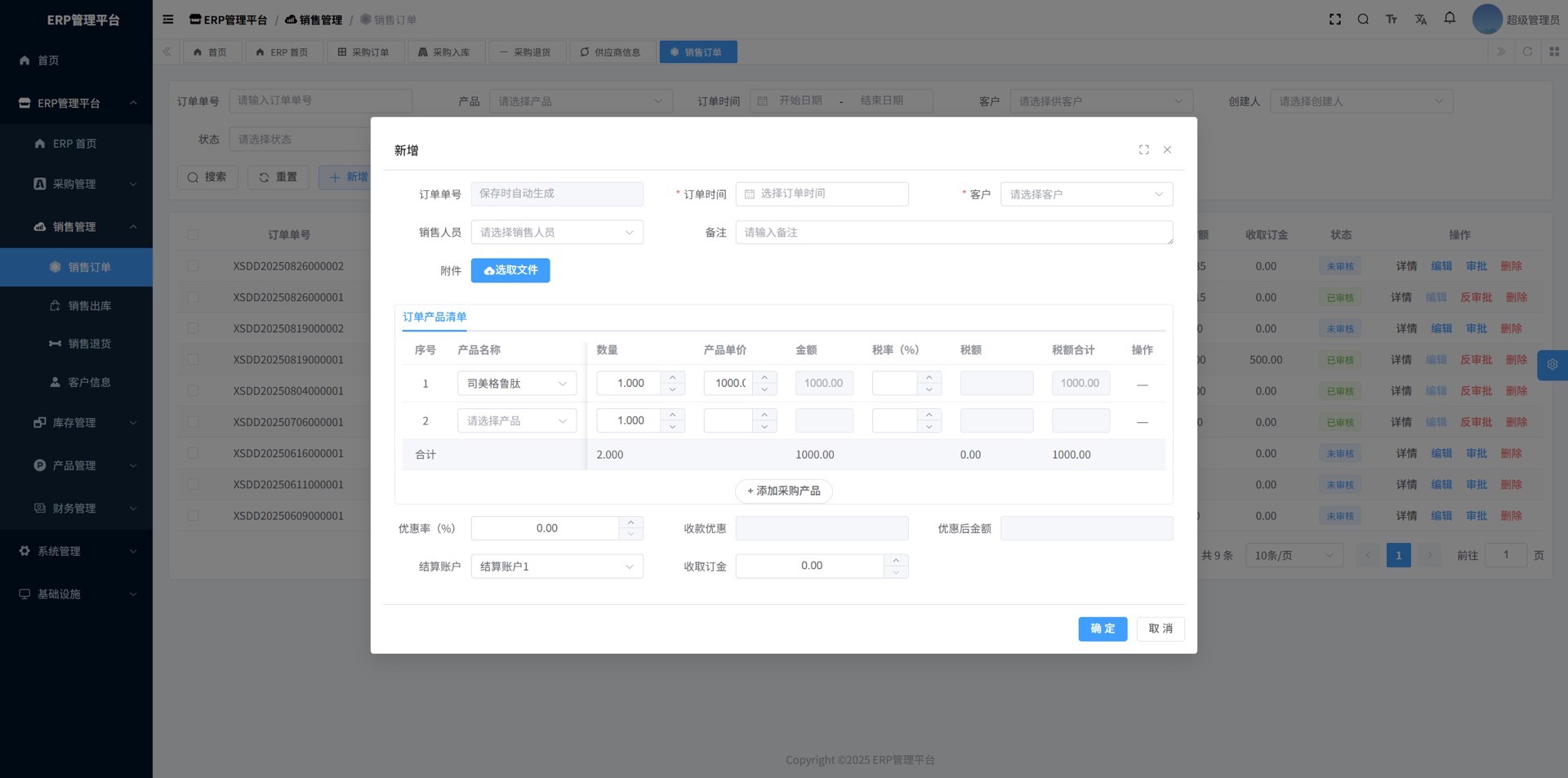Open the language translation icon
Viewport: 1568px width, 778px height.
click(x=1421, y=20)
